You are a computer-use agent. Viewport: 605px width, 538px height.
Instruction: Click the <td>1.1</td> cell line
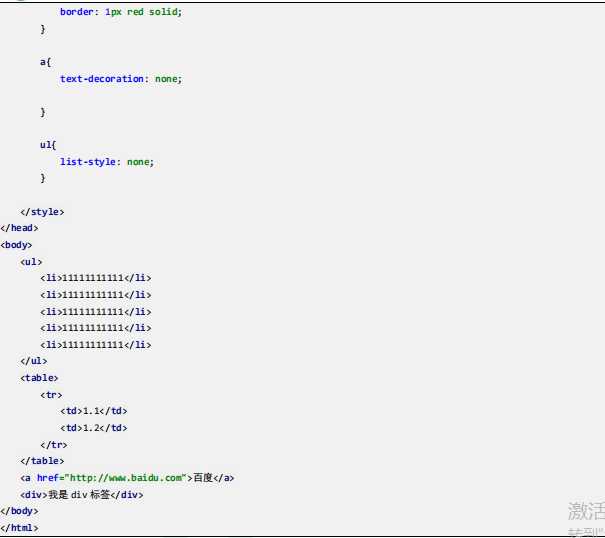(x=93, y=411)
